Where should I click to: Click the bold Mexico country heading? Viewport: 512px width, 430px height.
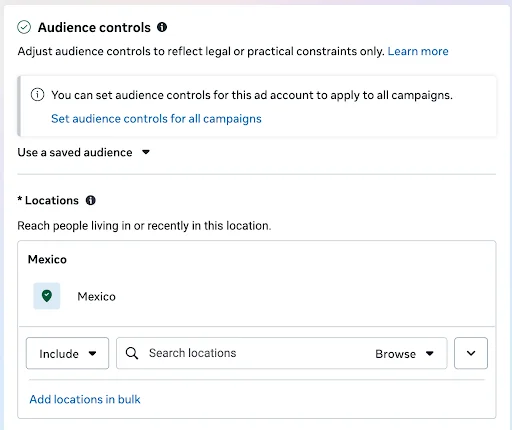click(47, 259)
